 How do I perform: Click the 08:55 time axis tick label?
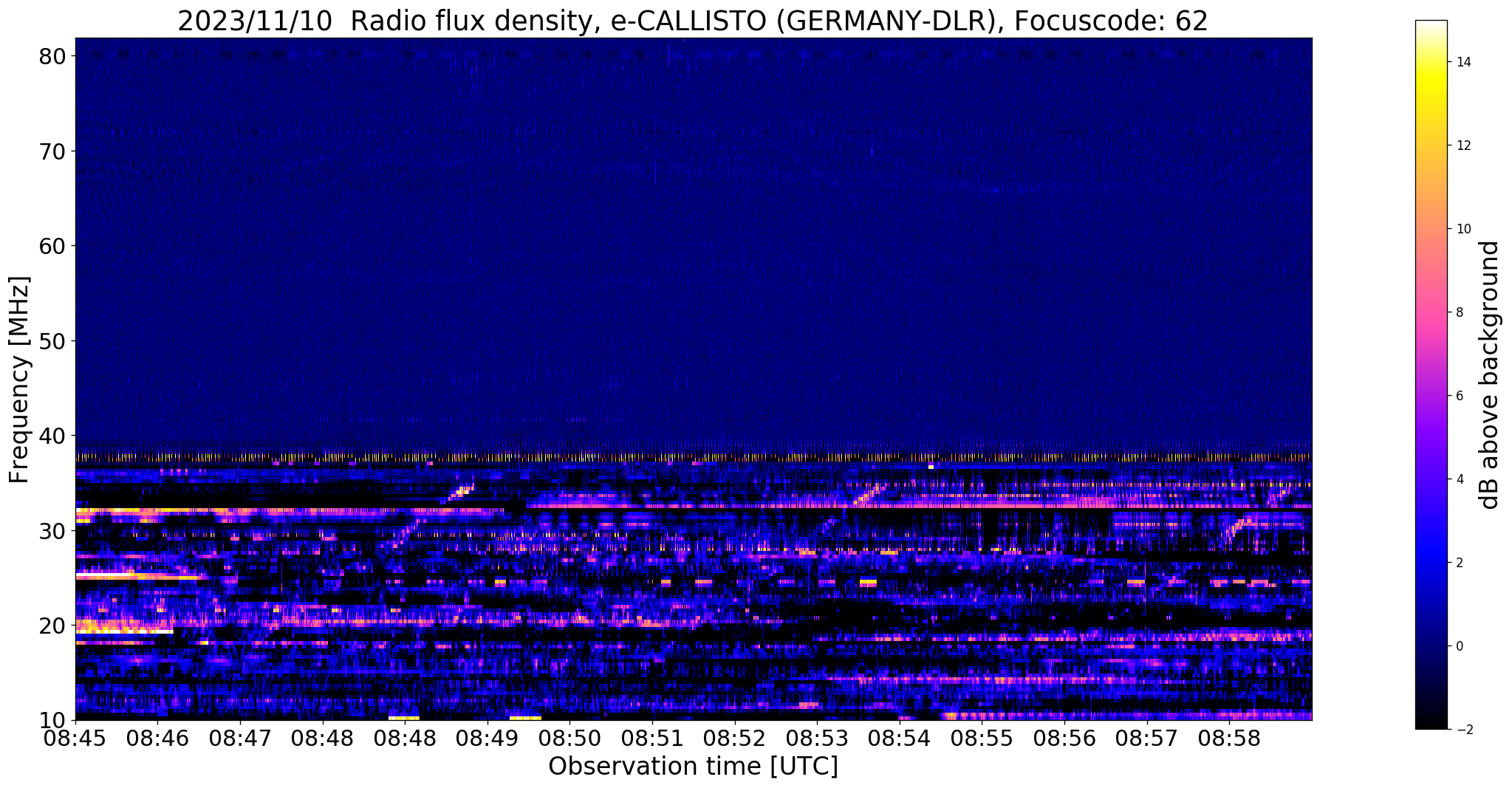click(982, 739)
